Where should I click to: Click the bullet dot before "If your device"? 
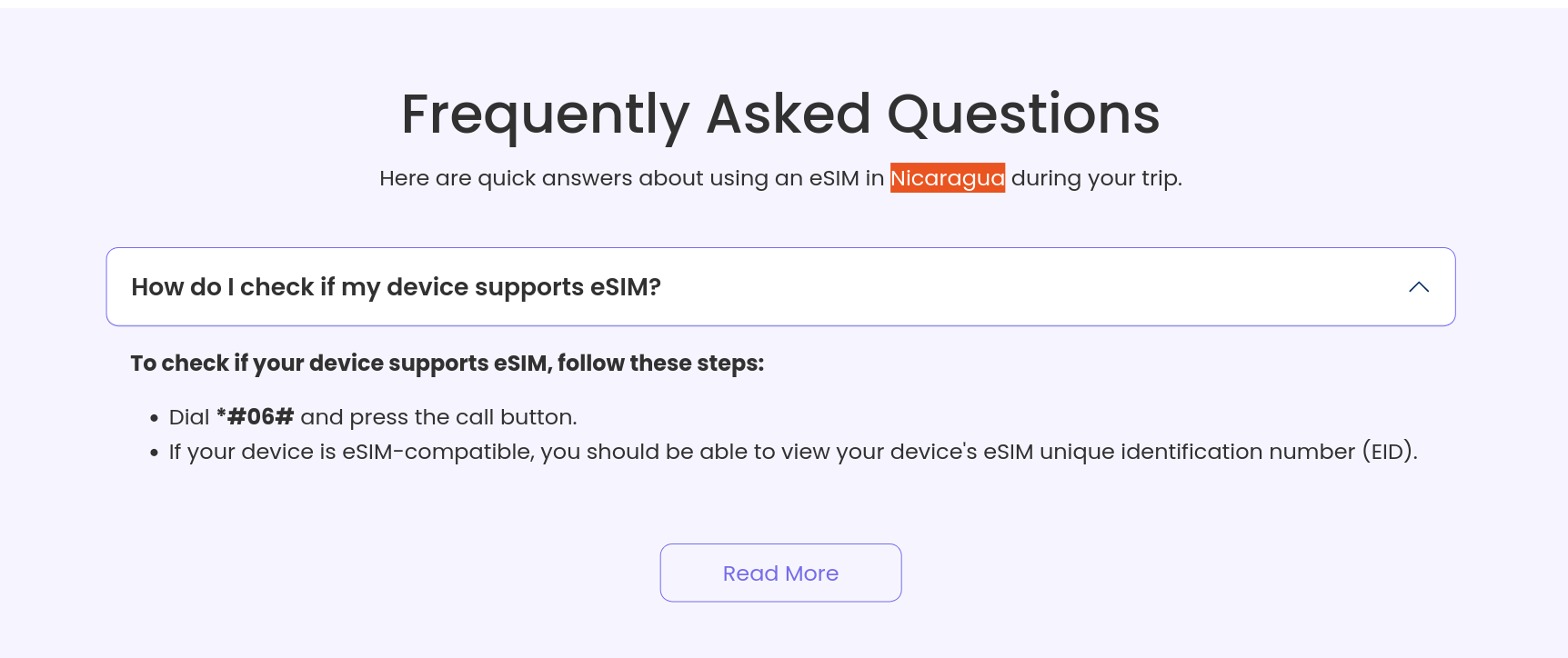pos(155,453)
